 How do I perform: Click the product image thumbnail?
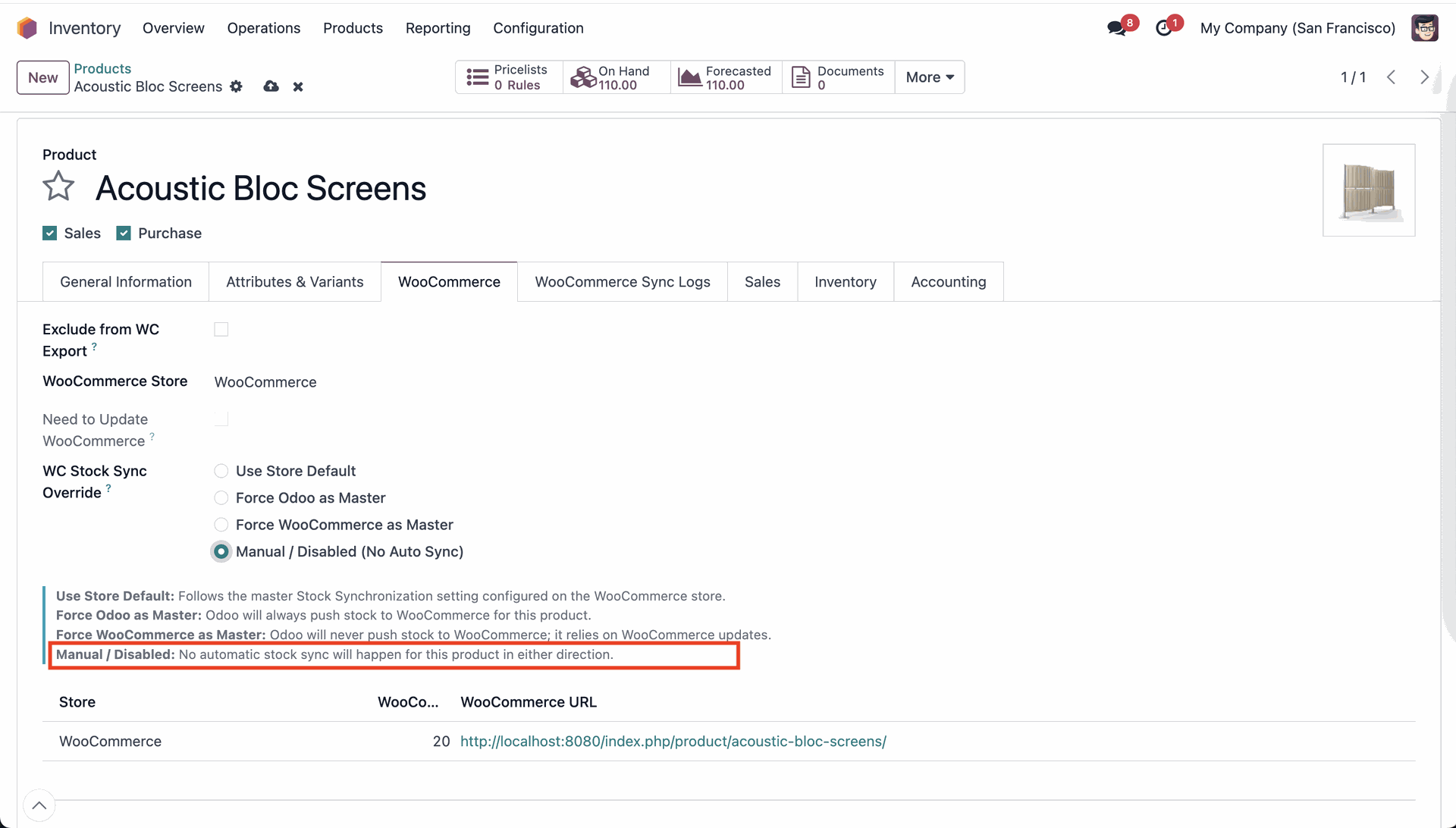click(x=1369, y=190)
